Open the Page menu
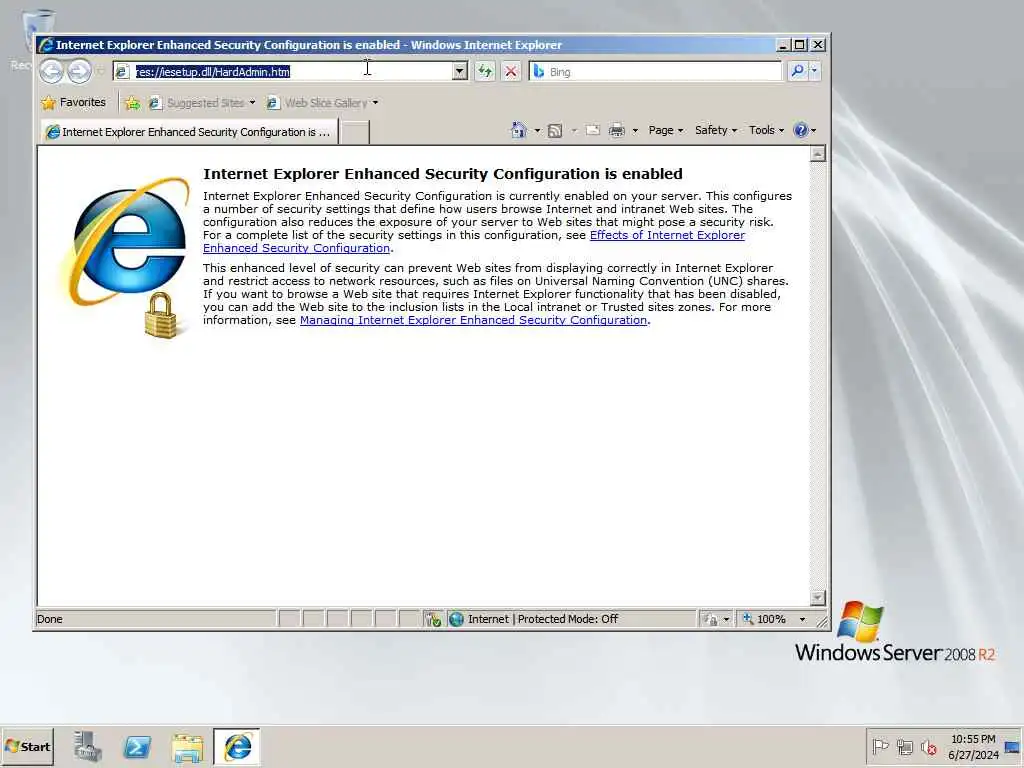The width and height of the screenshot is (1024, 768). [x=665, y=130]
